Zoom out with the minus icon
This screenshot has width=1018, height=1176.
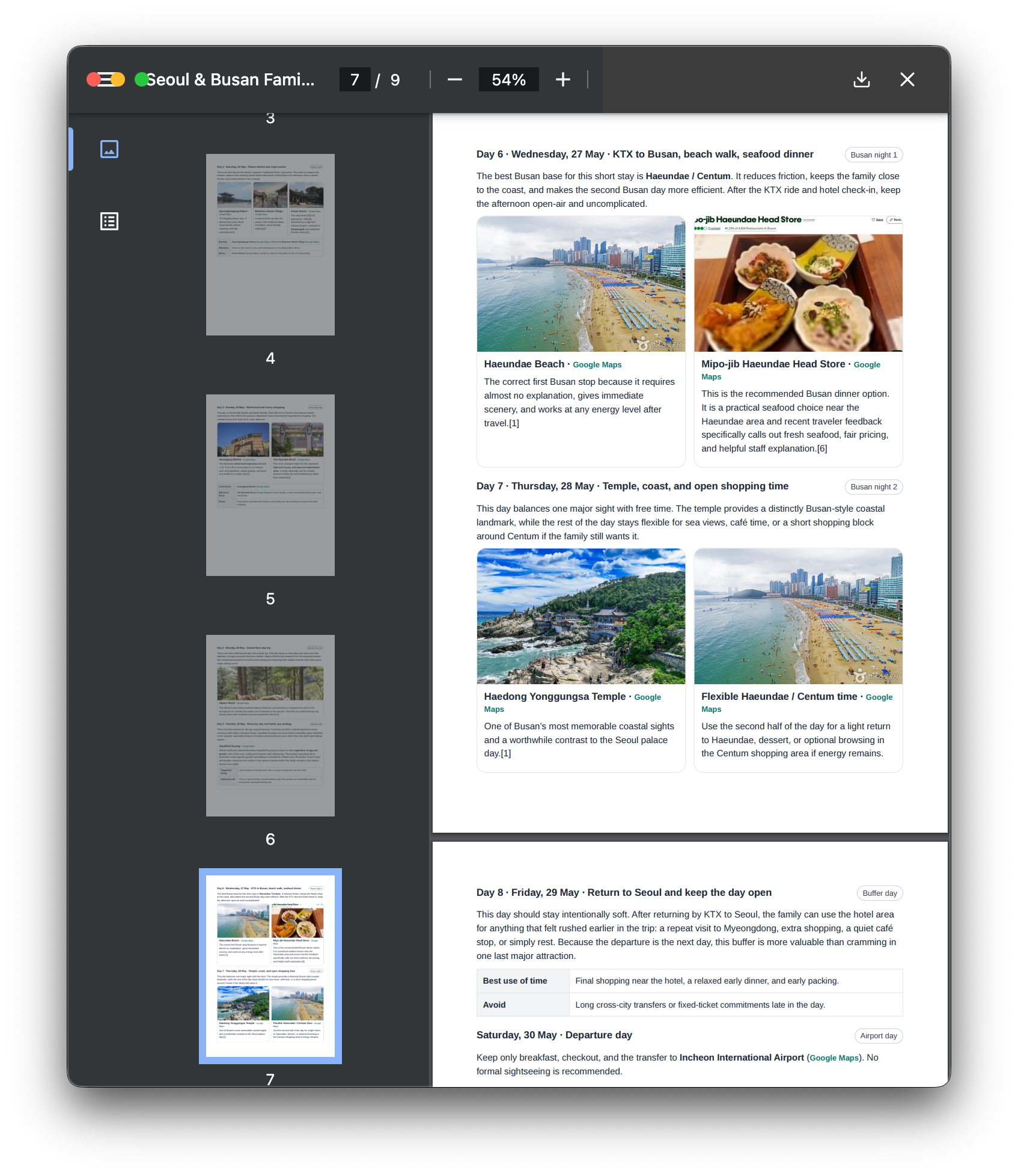[x=455, y=79]
